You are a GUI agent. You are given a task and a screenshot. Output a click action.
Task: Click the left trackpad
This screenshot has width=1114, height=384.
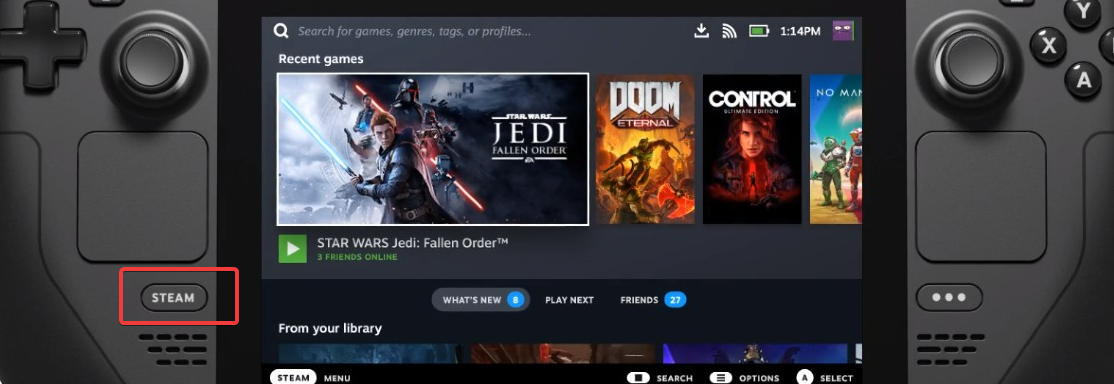click(x=143, y=196)
